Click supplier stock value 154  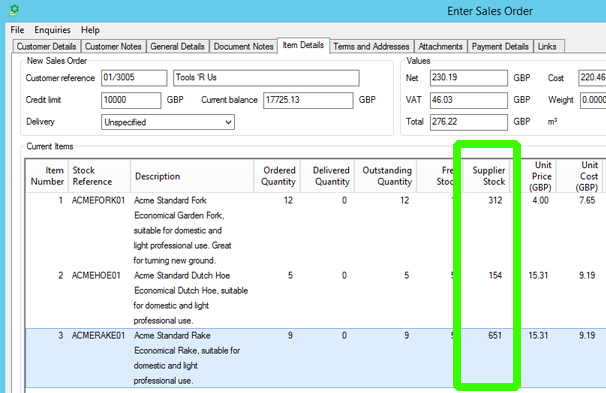click(495, 276)
